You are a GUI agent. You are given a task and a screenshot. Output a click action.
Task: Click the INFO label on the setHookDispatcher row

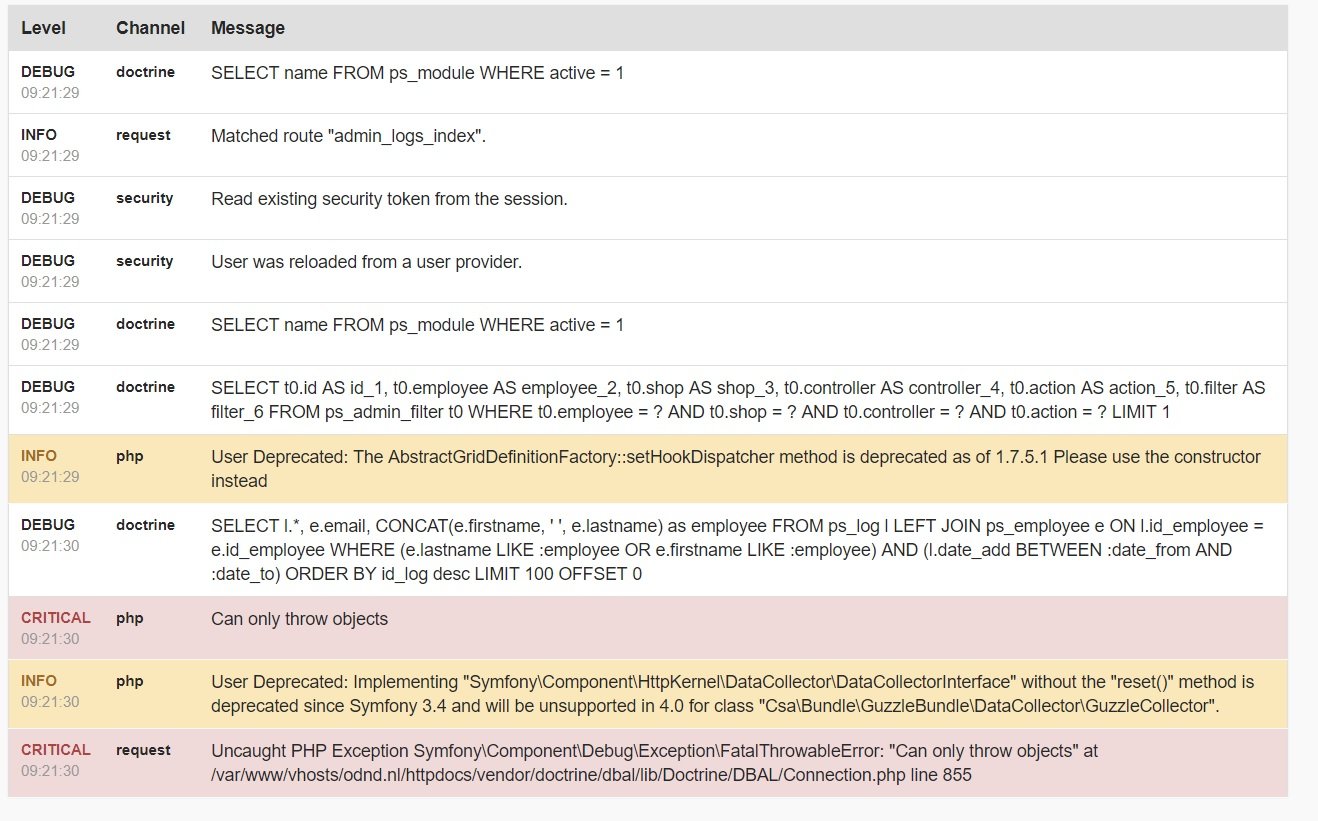[39, 456]
